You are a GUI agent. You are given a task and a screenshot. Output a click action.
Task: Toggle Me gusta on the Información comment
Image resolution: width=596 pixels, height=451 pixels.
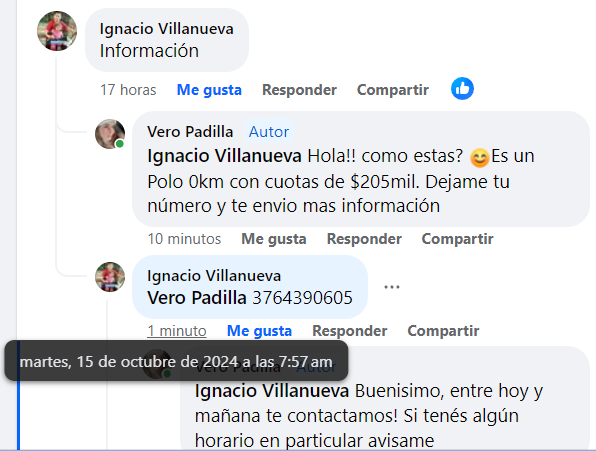click(209, 90)
